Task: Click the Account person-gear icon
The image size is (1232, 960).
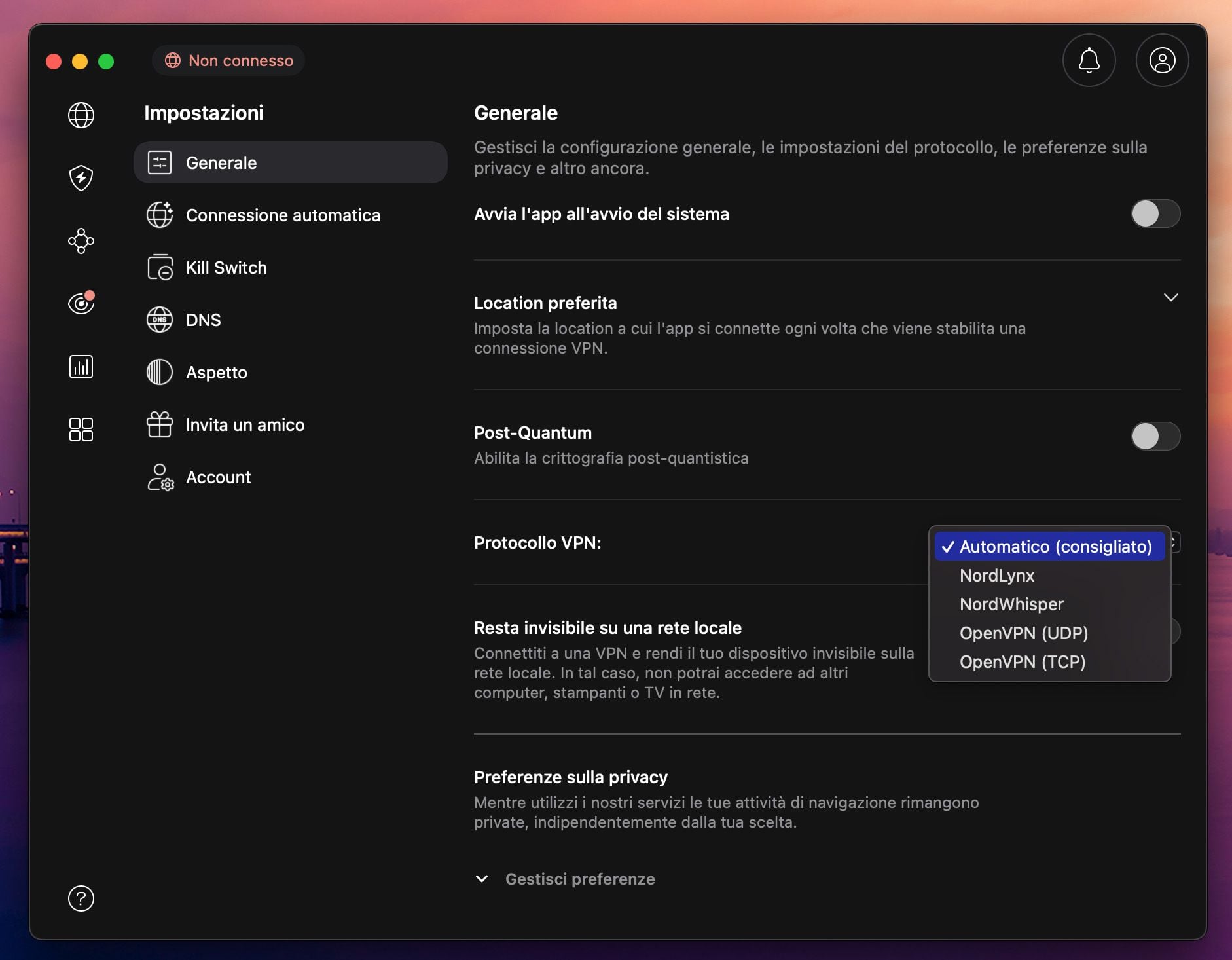Action: (x=160, y=477)
